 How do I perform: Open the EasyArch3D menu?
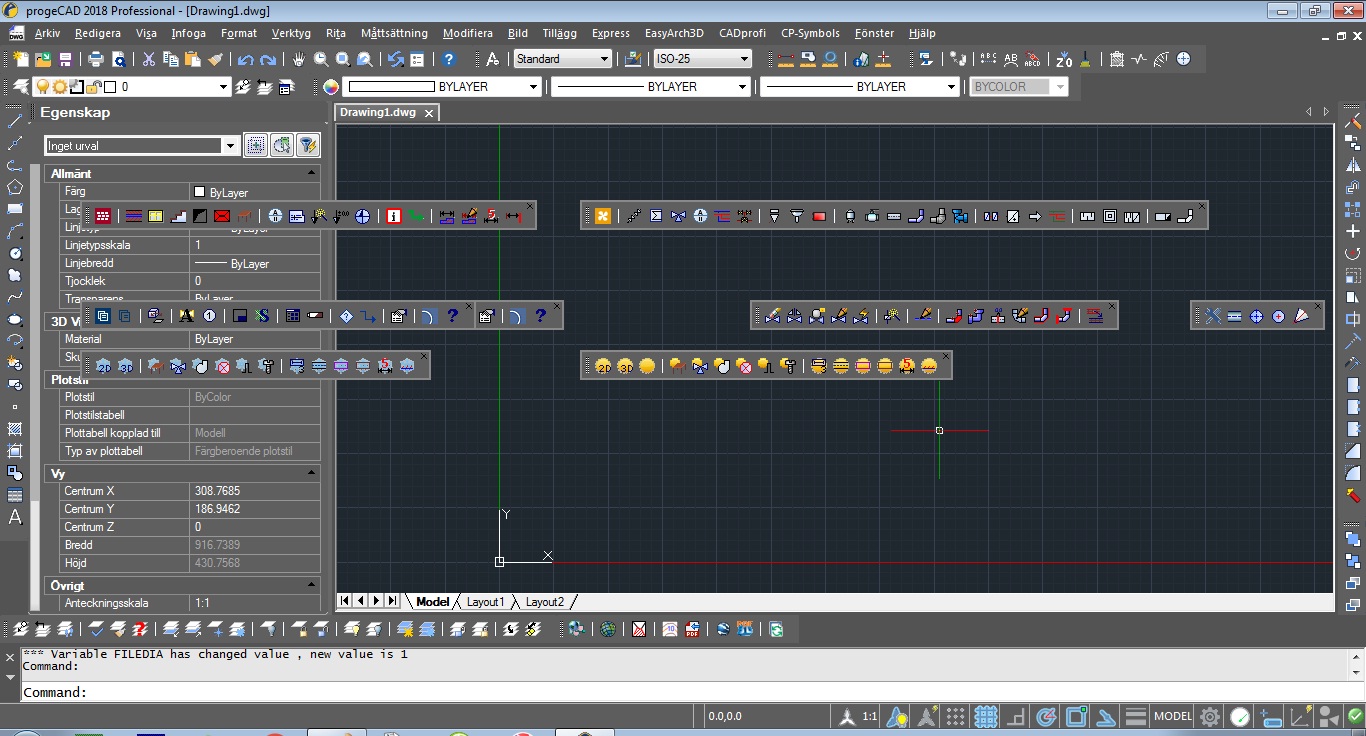pyautogui.click(x=676, y=33)
